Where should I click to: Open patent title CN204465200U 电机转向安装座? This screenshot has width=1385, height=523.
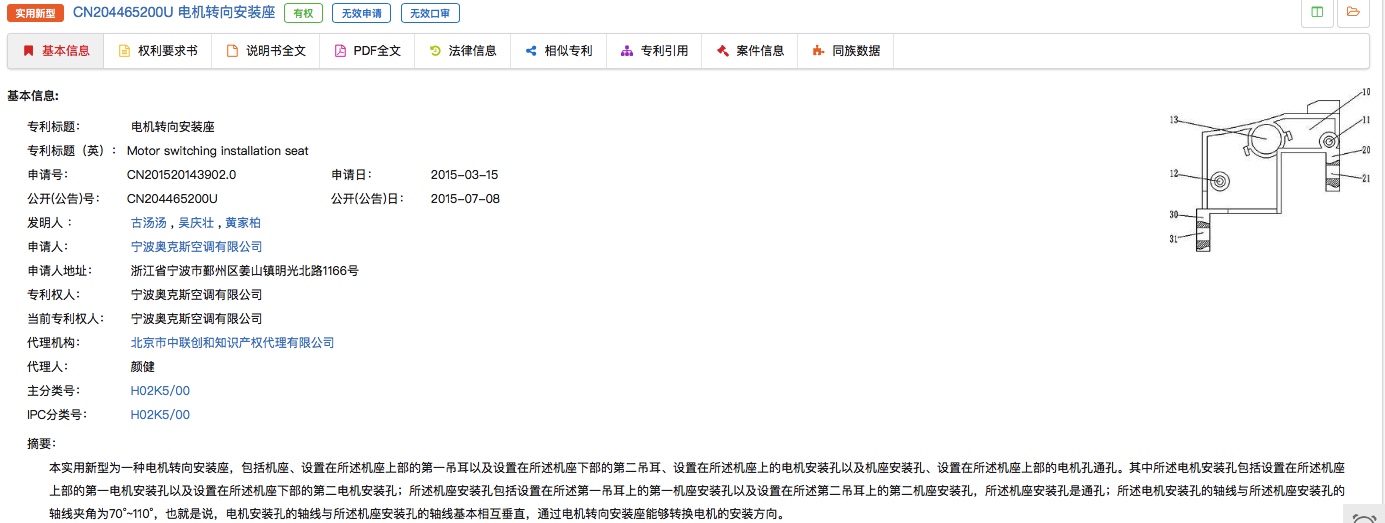pos(174,13)
